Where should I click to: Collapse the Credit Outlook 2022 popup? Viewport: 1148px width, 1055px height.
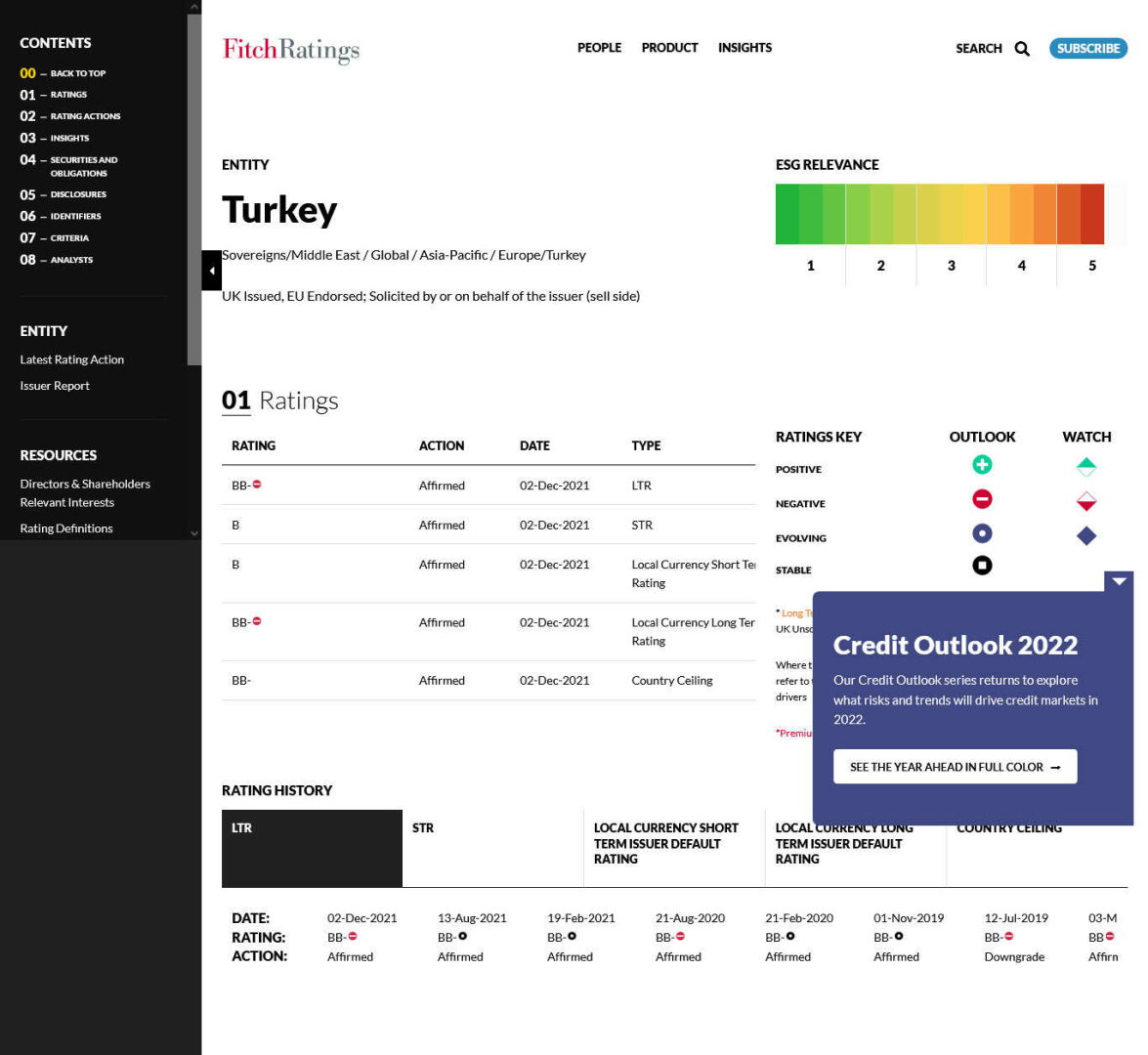click(1119, 581)
